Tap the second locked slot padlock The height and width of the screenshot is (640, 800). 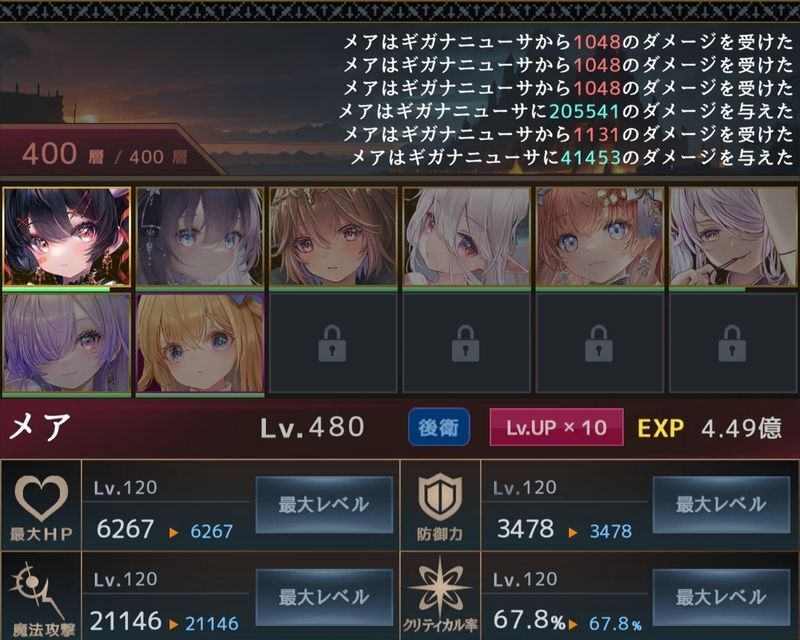pyautogui.click(x=465, y=343)
